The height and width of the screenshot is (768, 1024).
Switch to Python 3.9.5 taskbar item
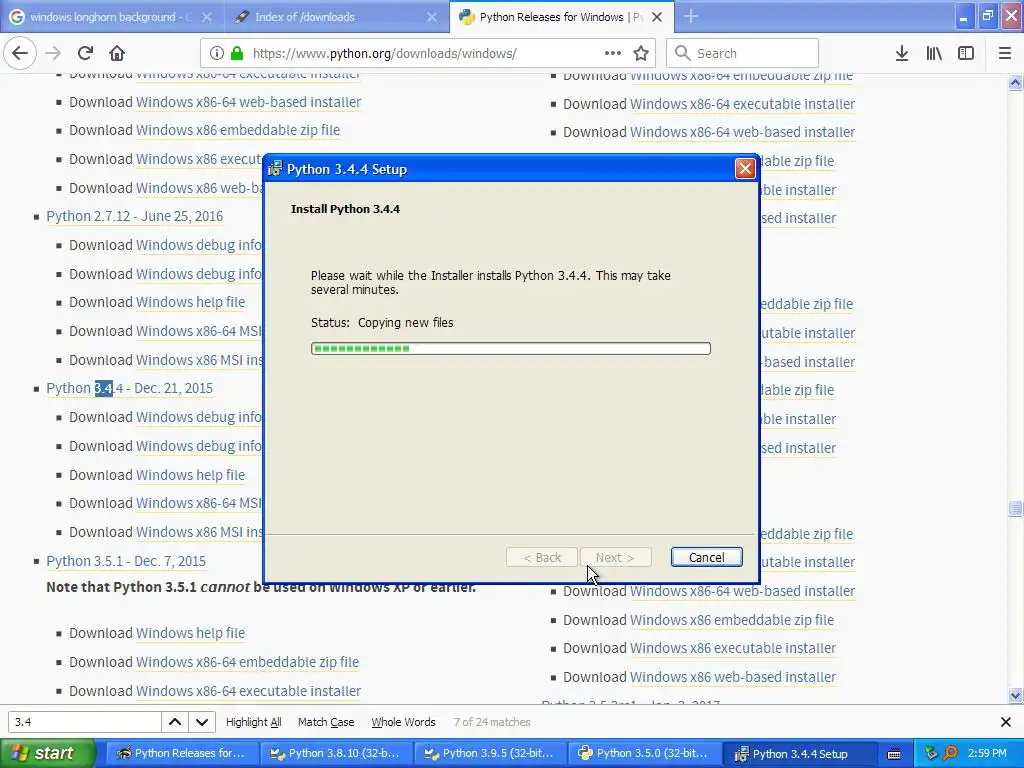[490, 754]
